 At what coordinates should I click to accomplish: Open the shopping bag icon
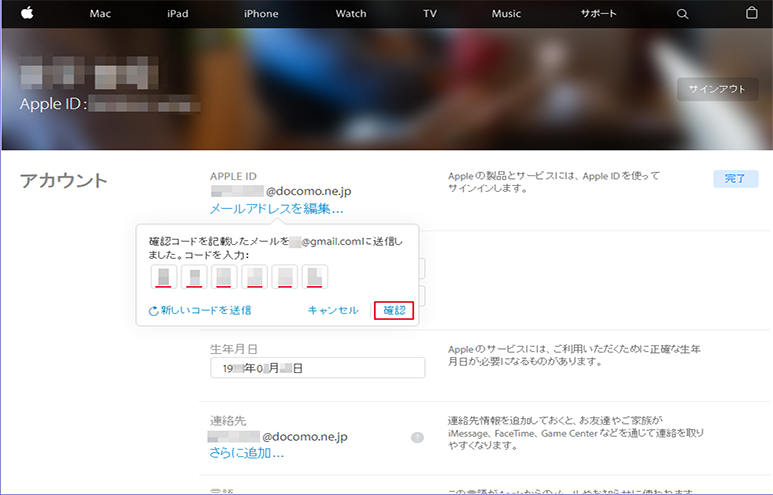tap(751, 14)
